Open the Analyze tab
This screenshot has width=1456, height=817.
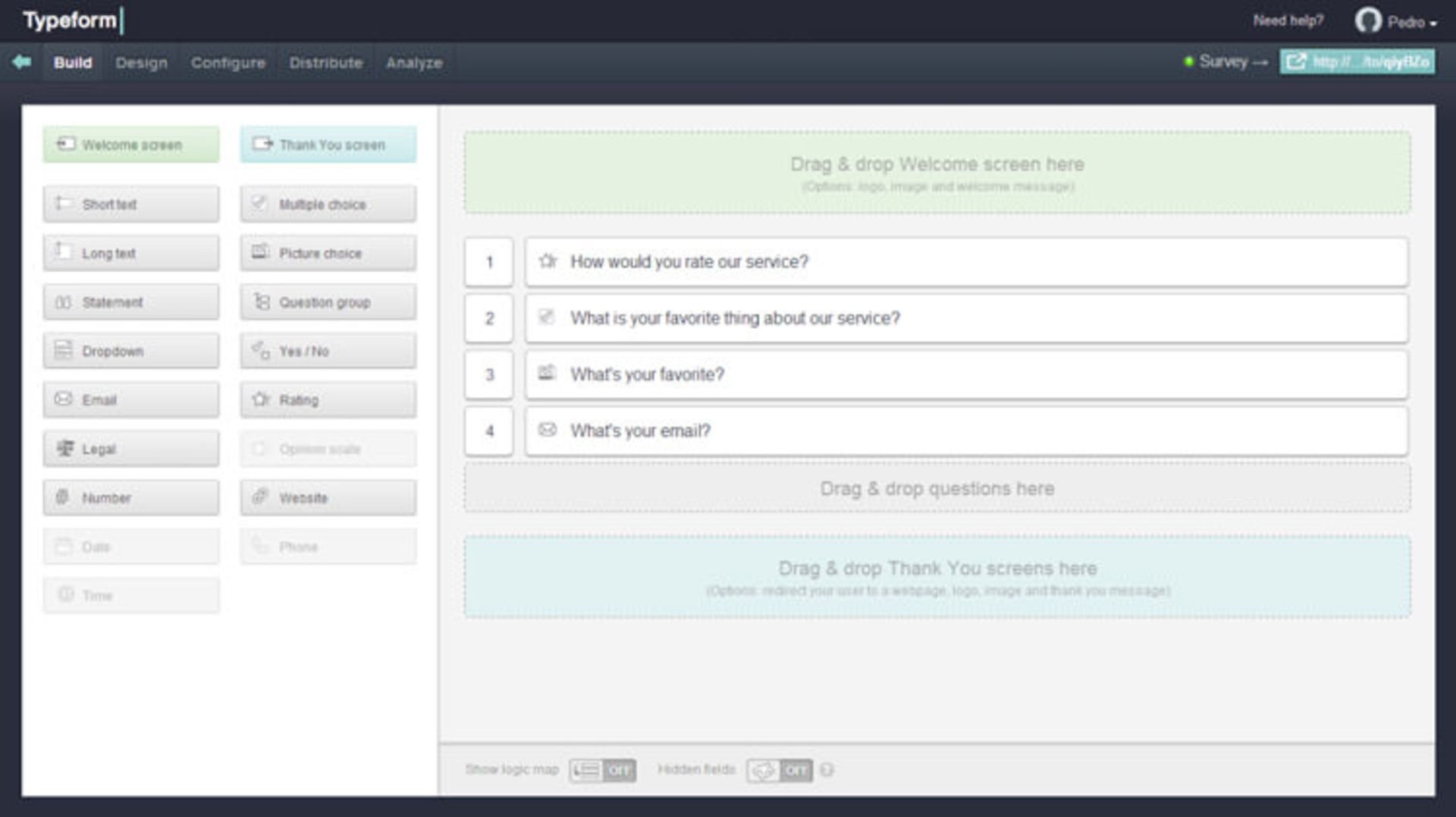(413, 63)
